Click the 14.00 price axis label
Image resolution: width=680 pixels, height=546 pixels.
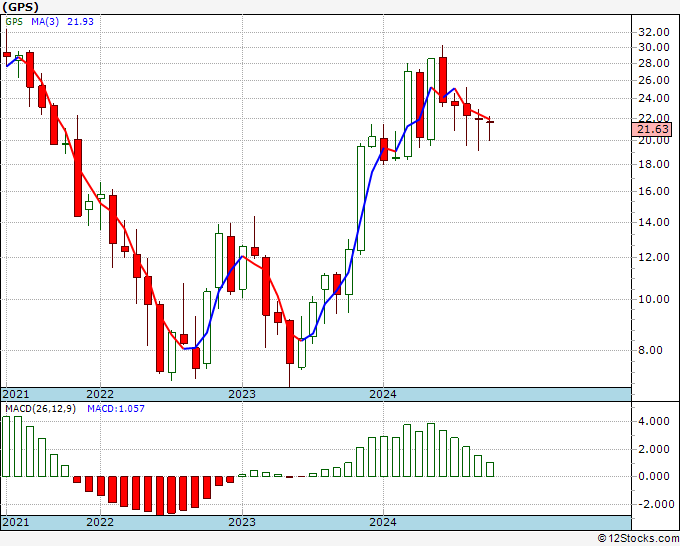654,222
